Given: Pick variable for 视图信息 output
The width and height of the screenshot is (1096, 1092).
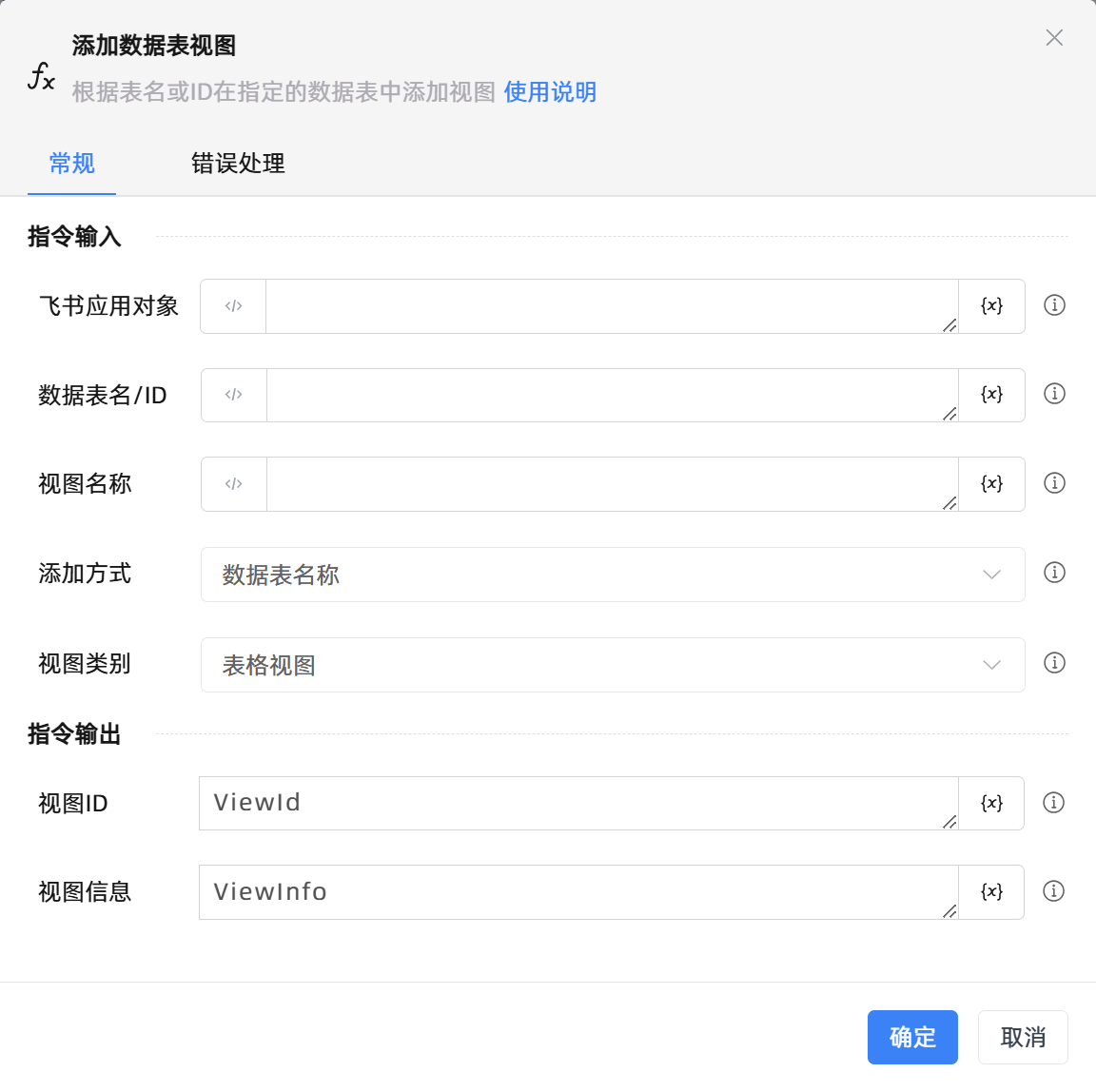Looking at the screenshot, I should [991, 892].
